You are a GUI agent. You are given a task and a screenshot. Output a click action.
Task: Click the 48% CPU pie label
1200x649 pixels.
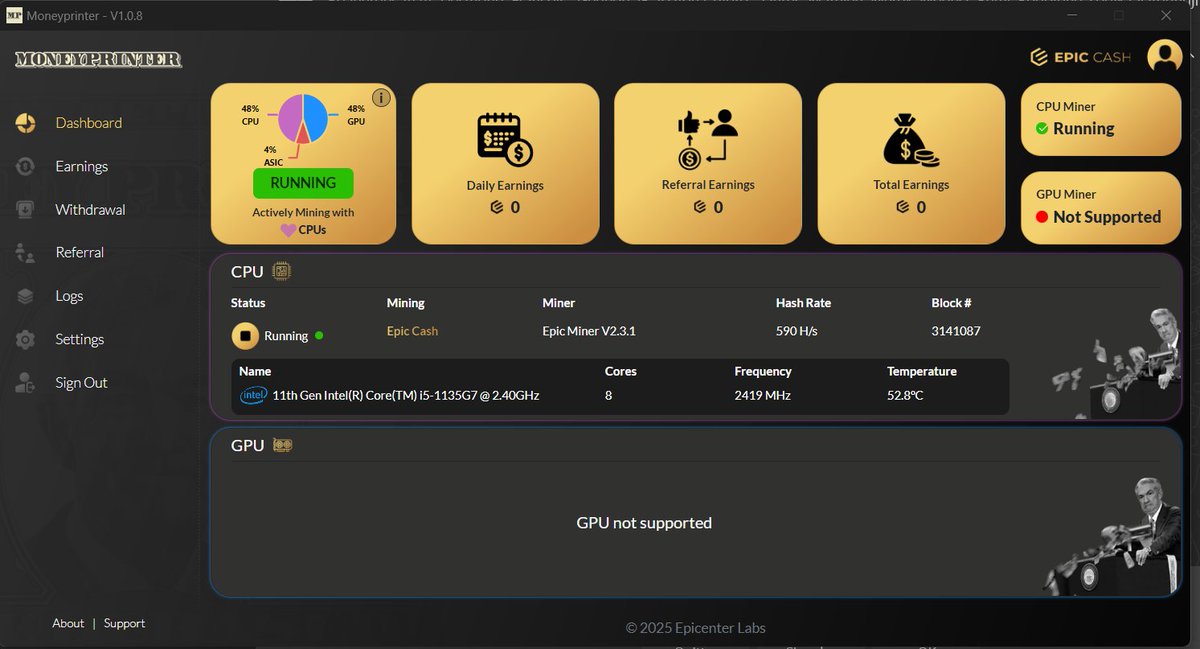pyautogui.click(x=250, y=114)
